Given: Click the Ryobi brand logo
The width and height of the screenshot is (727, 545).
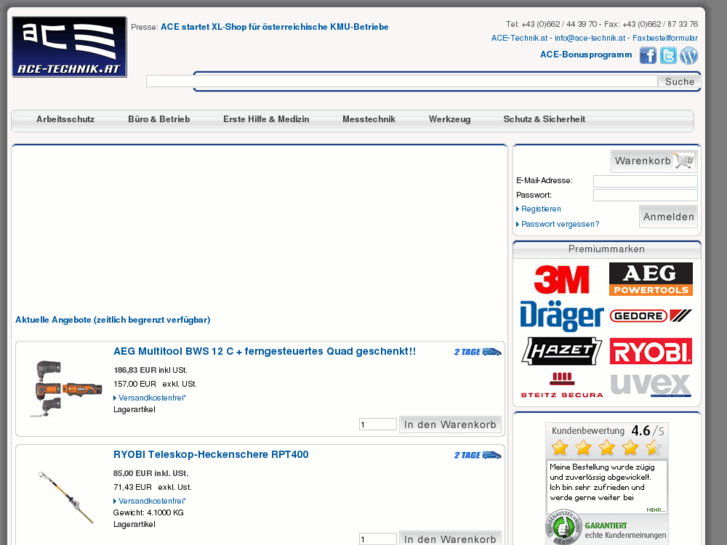Looking at the screenshot, I should 650,351.
